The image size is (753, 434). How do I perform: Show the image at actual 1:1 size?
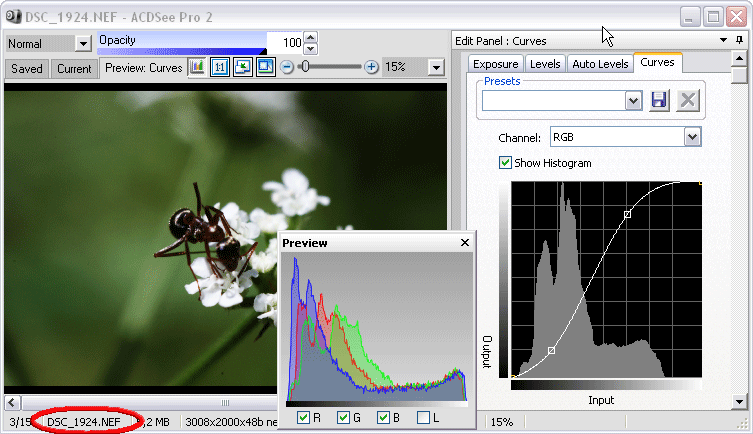pyautogui.click(x=220, y=67)
